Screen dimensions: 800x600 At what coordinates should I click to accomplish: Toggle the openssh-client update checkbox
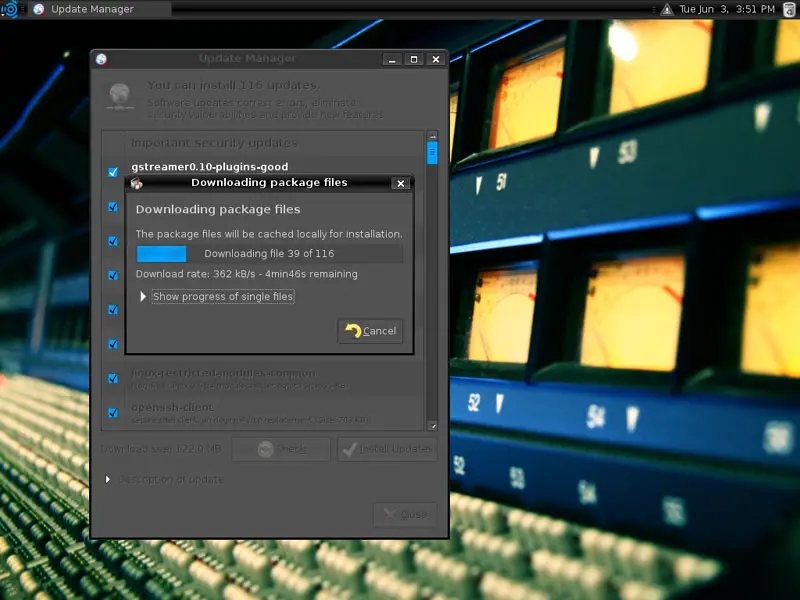[113, 413]
